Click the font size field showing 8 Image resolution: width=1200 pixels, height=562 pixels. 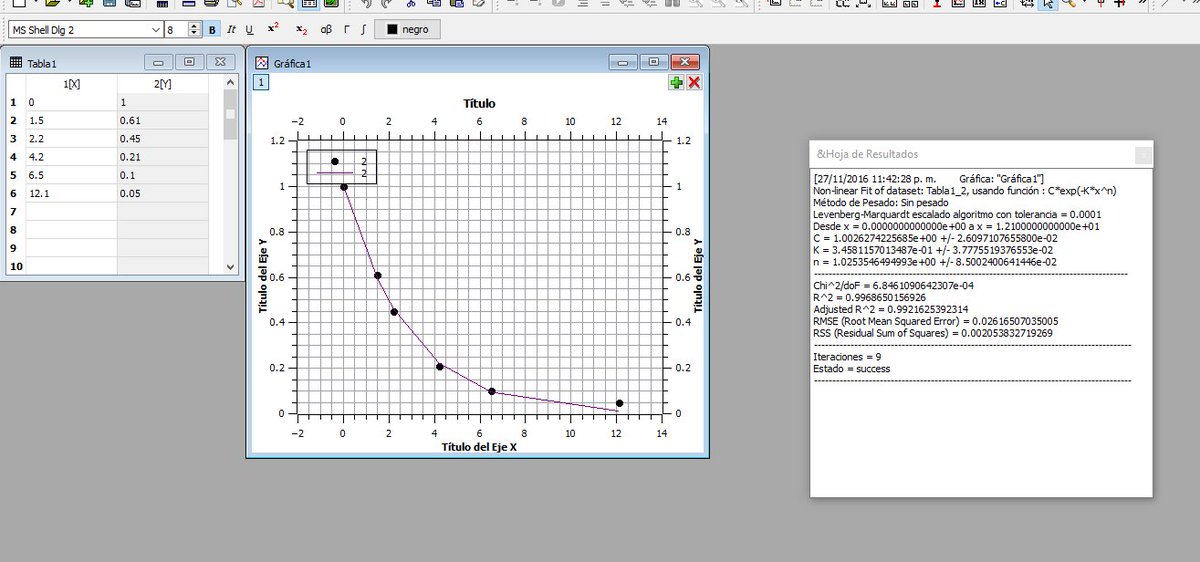click(177, 30)
